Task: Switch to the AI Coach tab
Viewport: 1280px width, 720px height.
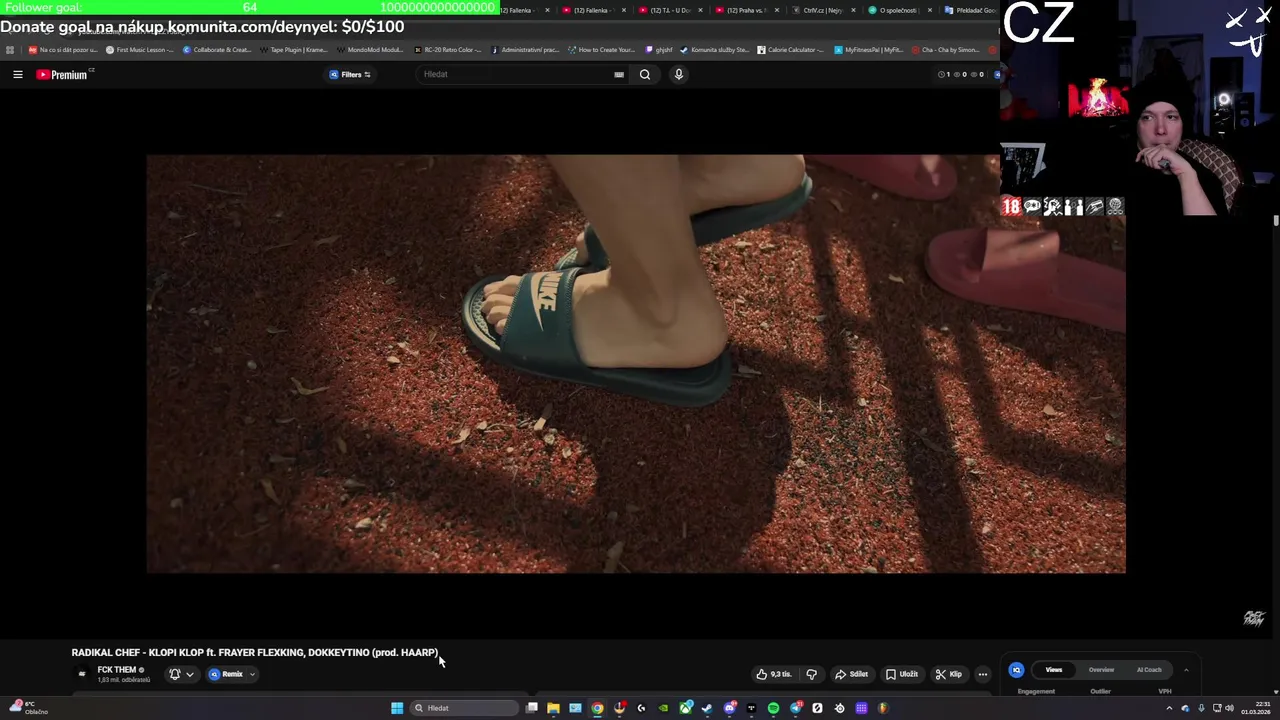Action: pos(1149,670)
